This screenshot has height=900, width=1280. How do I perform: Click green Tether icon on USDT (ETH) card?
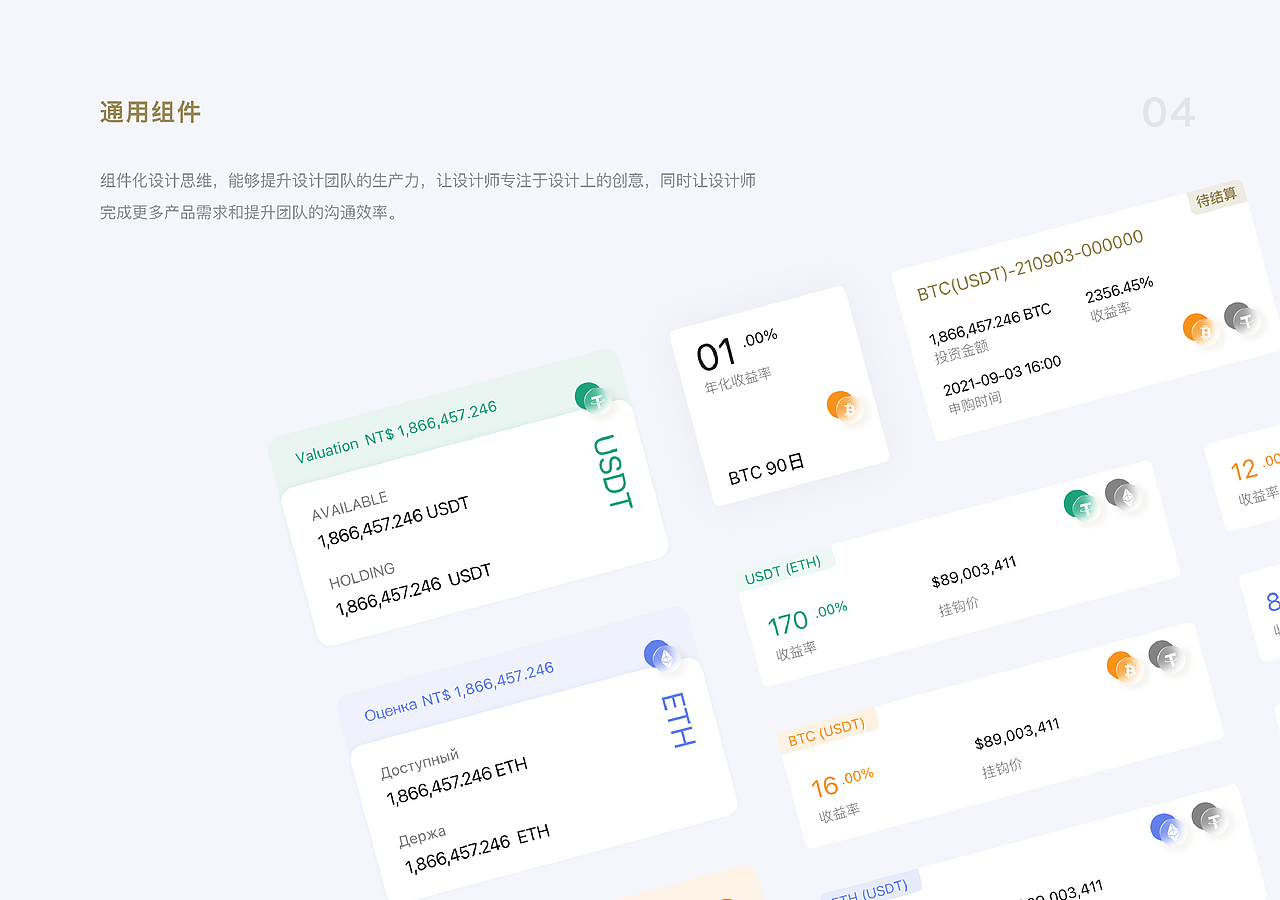(1082, 506)
